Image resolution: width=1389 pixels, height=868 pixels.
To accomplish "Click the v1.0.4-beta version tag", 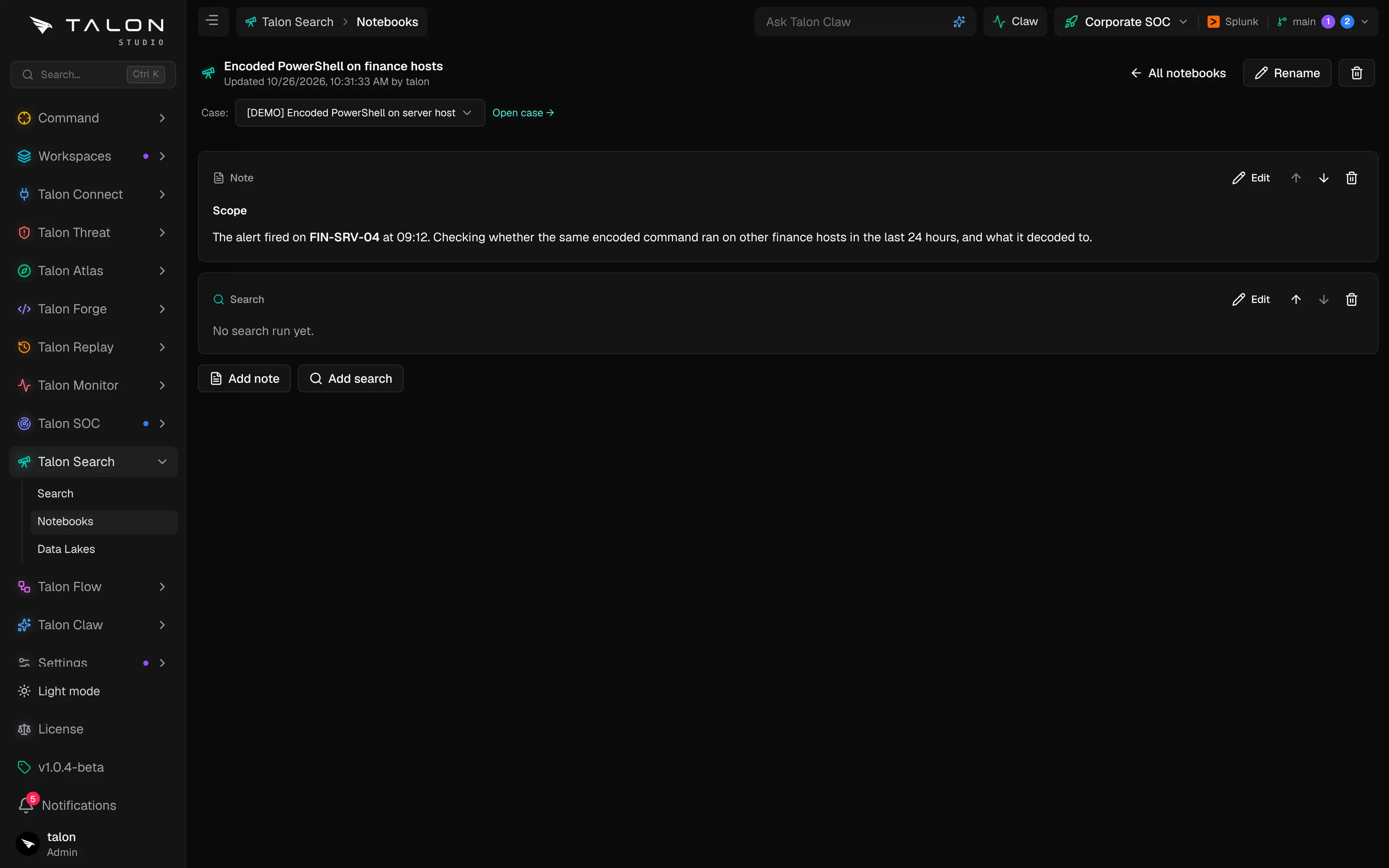I will tap(61, 768).
